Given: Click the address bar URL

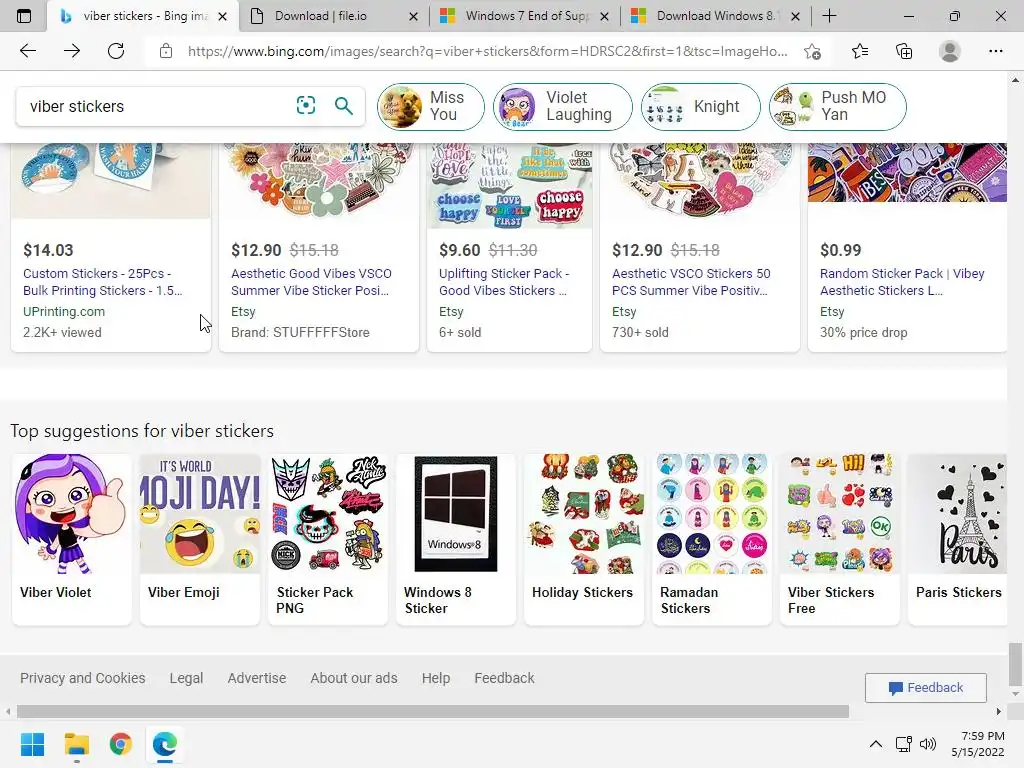Looking at the screenshot, I should coord(487,51).
